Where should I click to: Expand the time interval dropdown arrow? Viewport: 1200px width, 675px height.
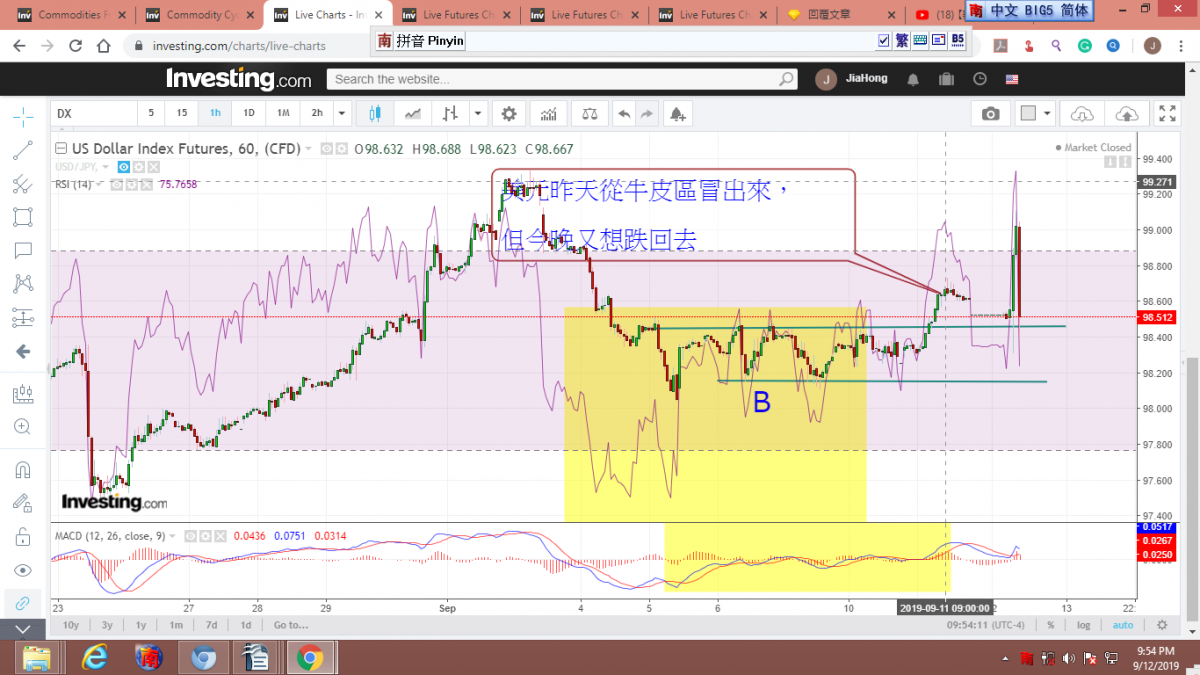pos(342,114)
